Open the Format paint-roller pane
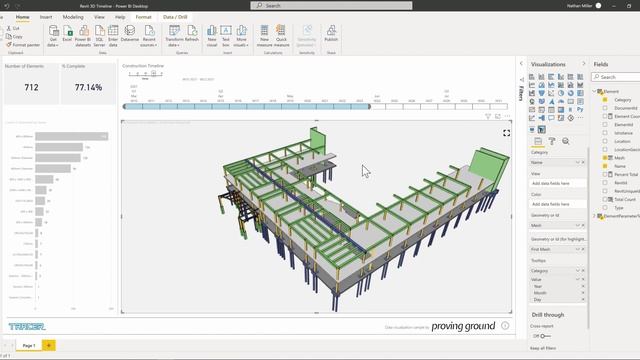The width and height of the screenshot is (640, 360). coord(552,141)
